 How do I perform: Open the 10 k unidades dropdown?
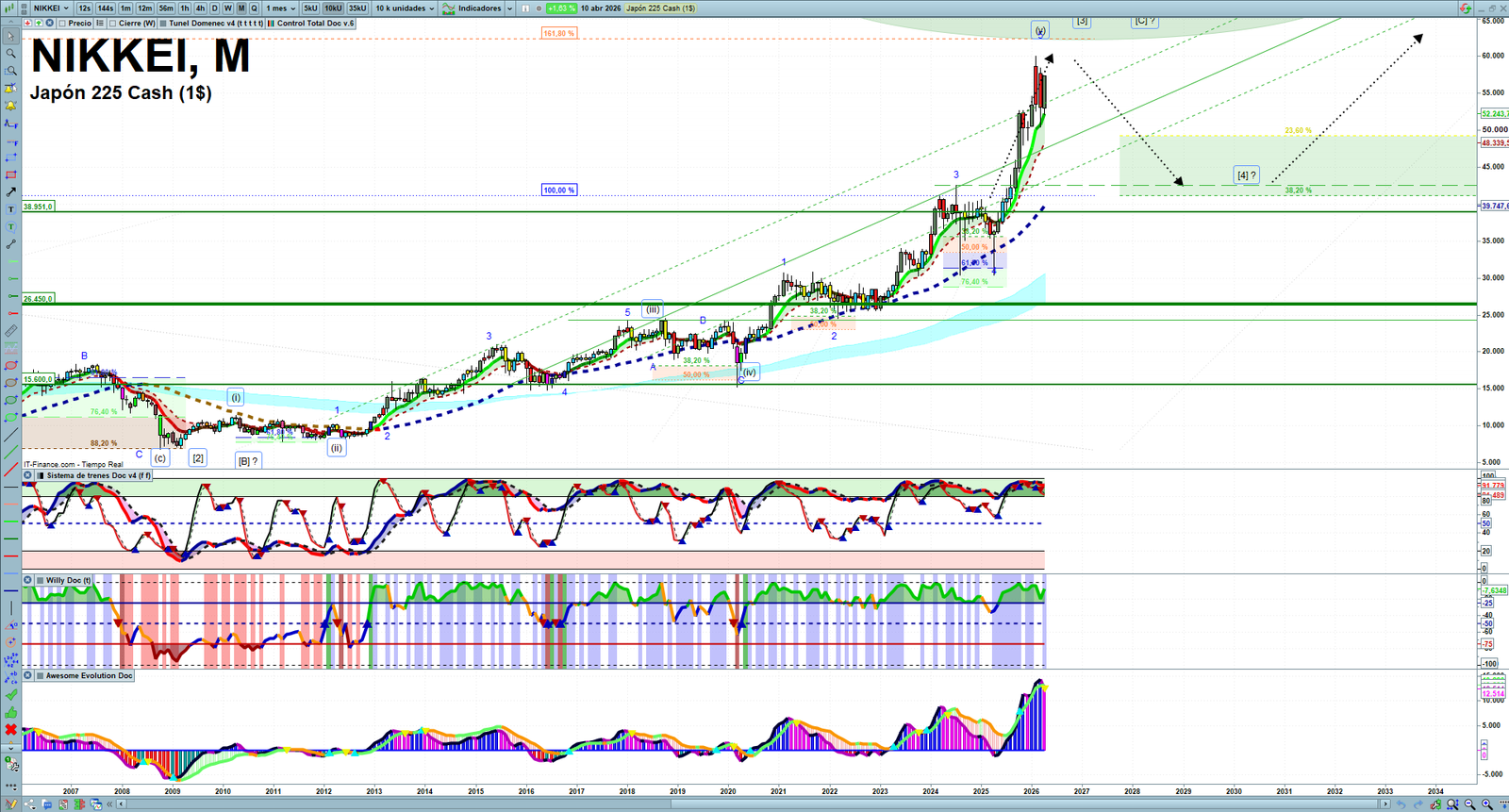406,8
